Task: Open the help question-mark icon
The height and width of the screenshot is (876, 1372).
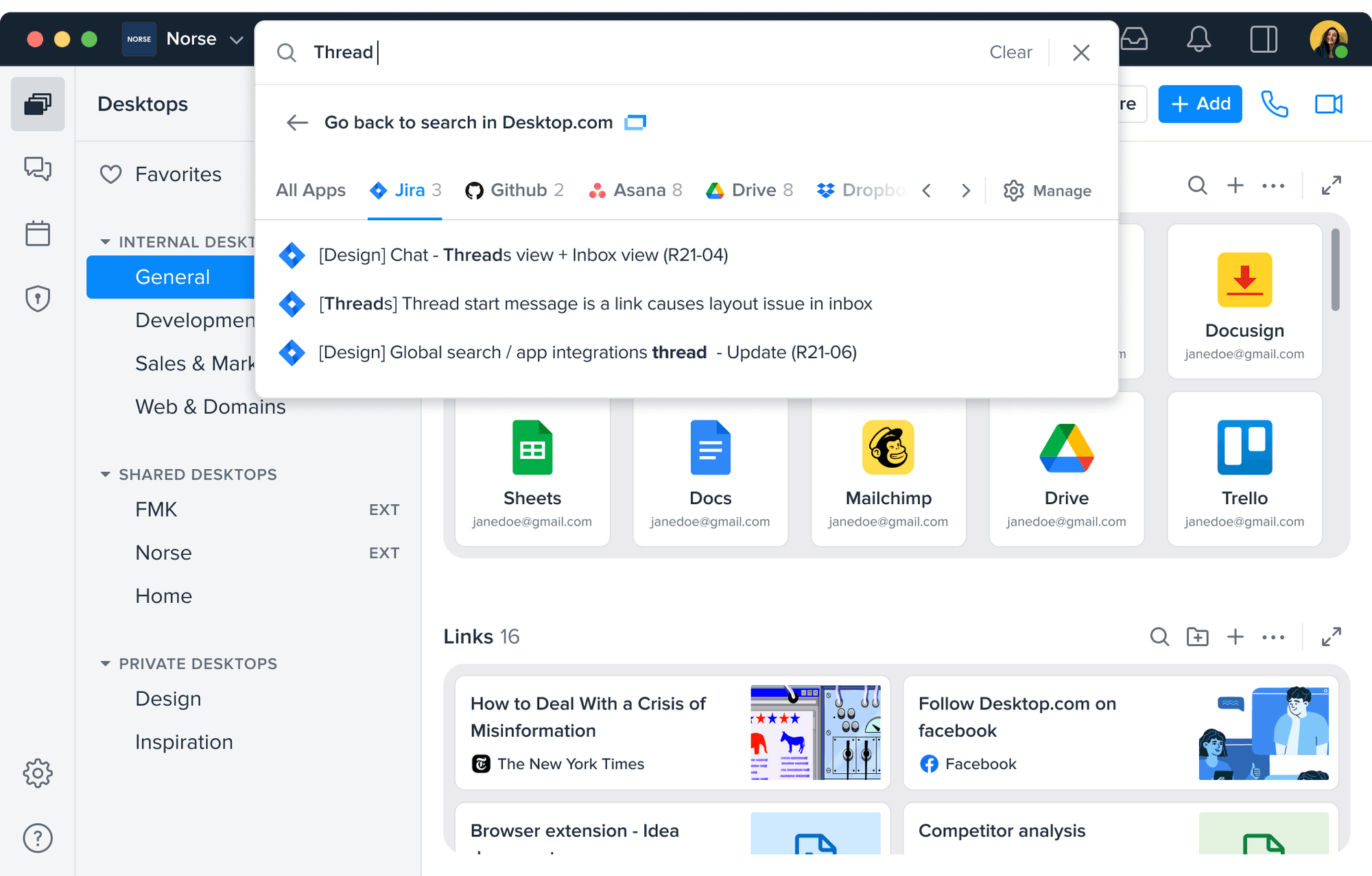Action: [38, 838]
